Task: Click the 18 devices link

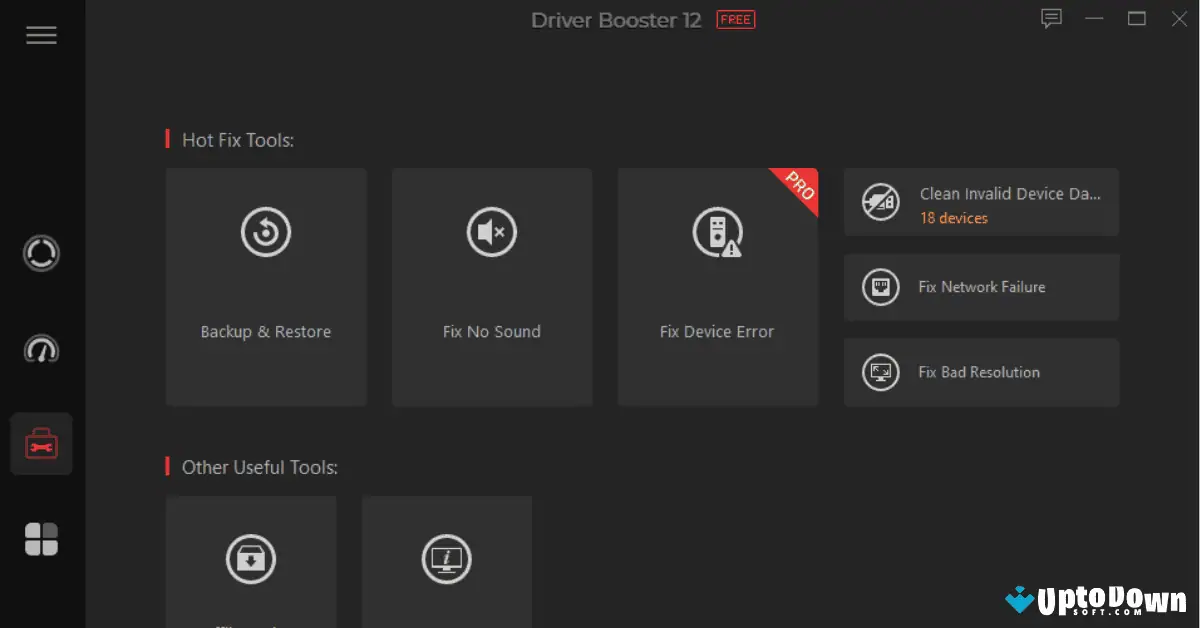Action: tap(953, 217)
